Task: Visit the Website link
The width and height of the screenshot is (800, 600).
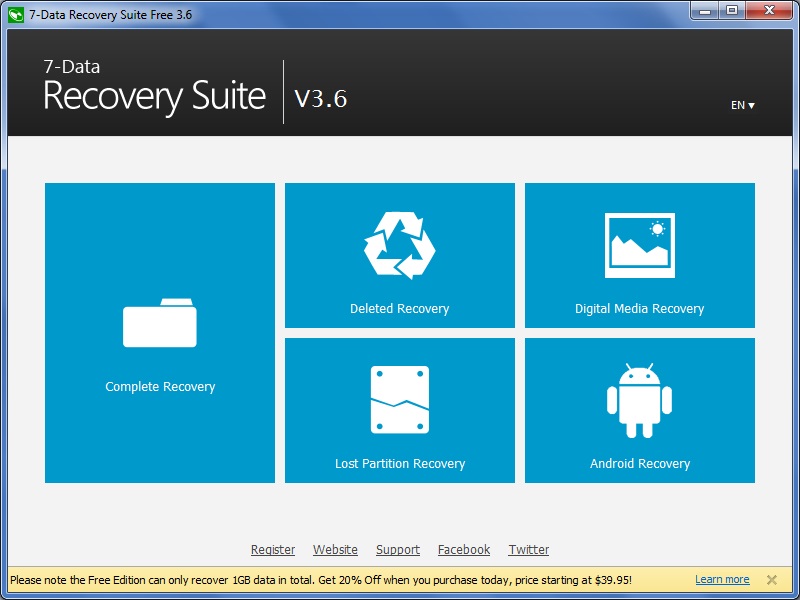Action: pyautogui.click(x=335, y=549)
